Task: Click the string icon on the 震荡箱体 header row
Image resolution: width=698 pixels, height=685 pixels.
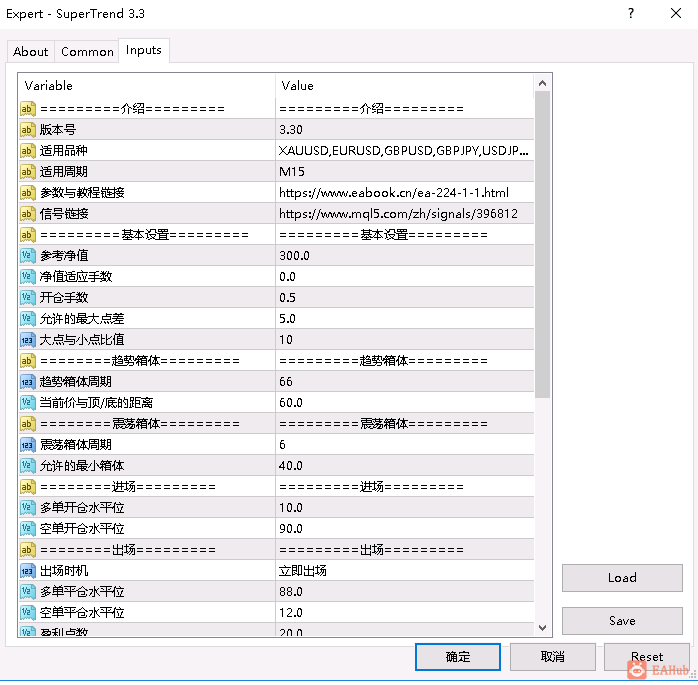Action: pos(27,424)
